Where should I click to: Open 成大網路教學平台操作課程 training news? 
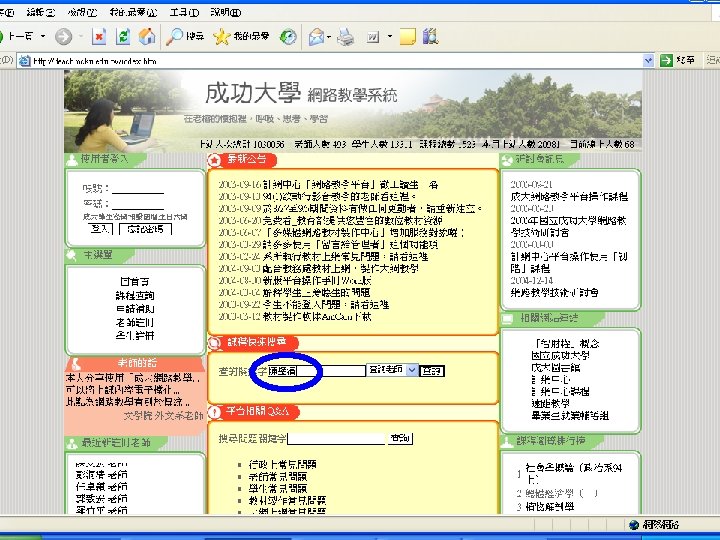(569, 197)
